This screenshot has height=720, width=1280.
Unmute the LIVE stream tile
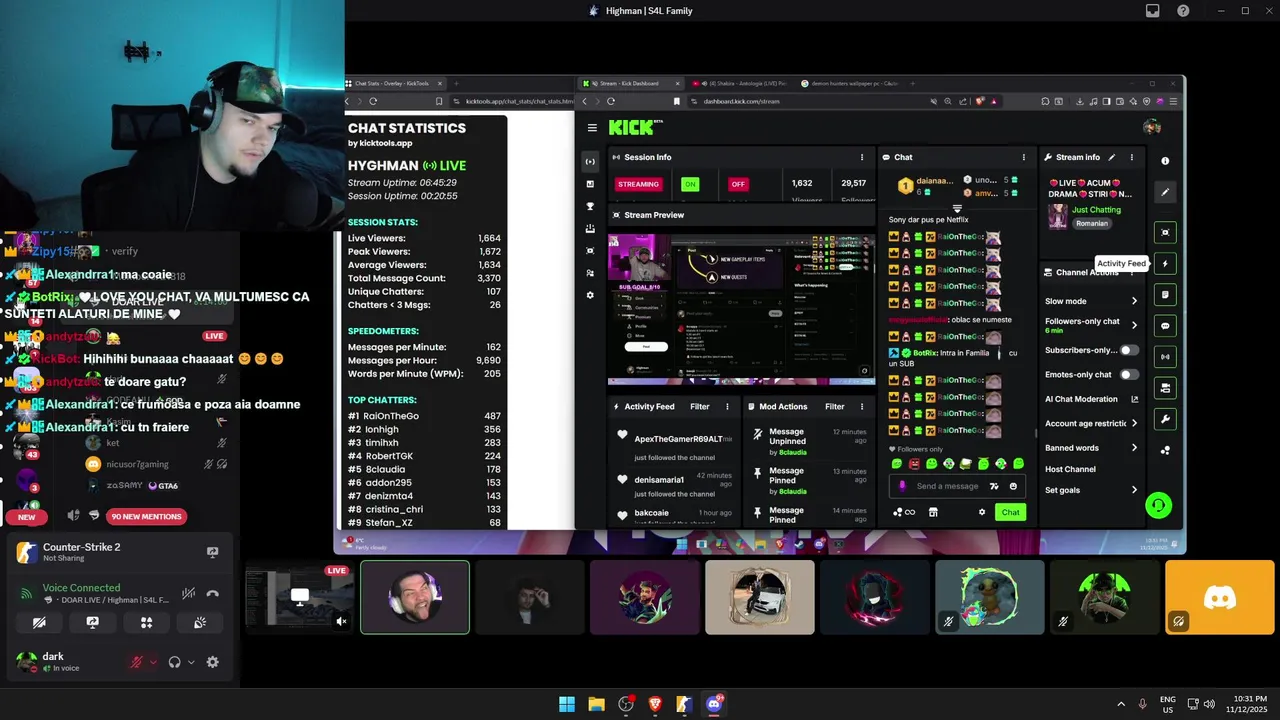341,621
